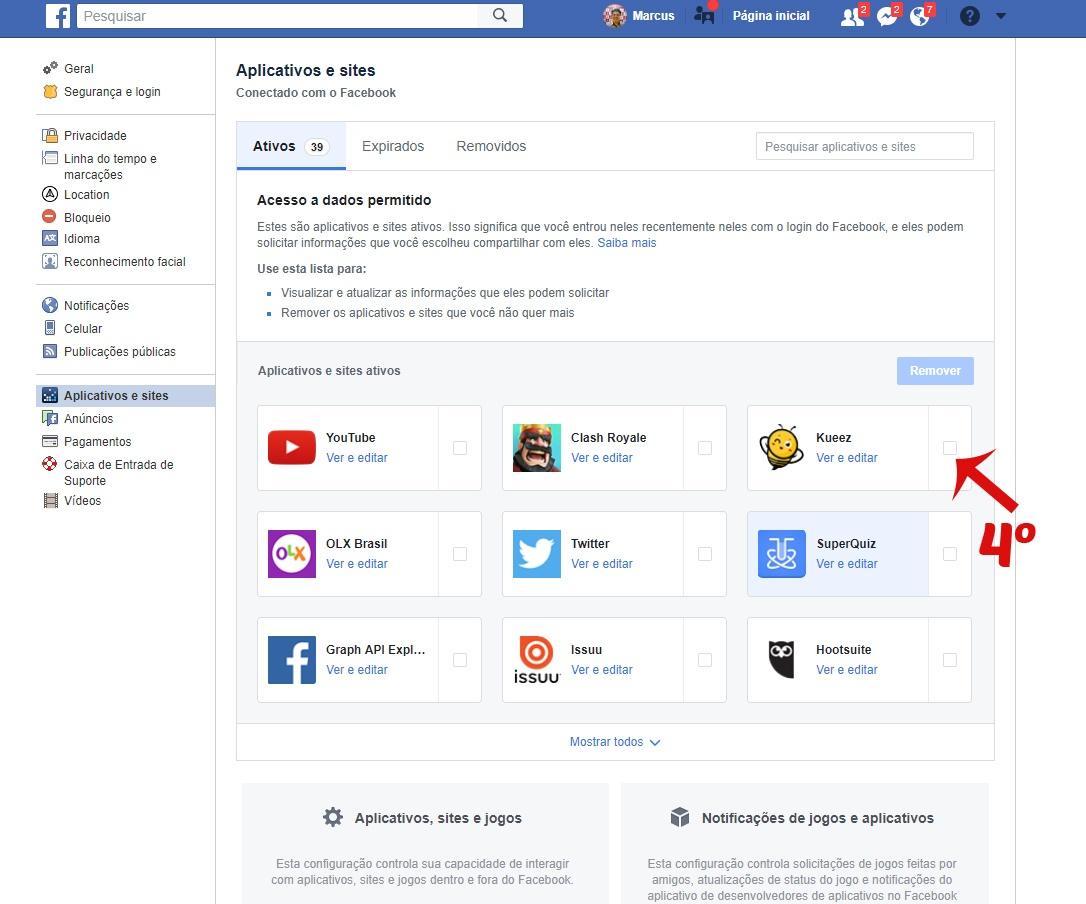Open Anúncios settings
Image resolution: width=1086 pixels, height=904 pixels.
[88, 418]
